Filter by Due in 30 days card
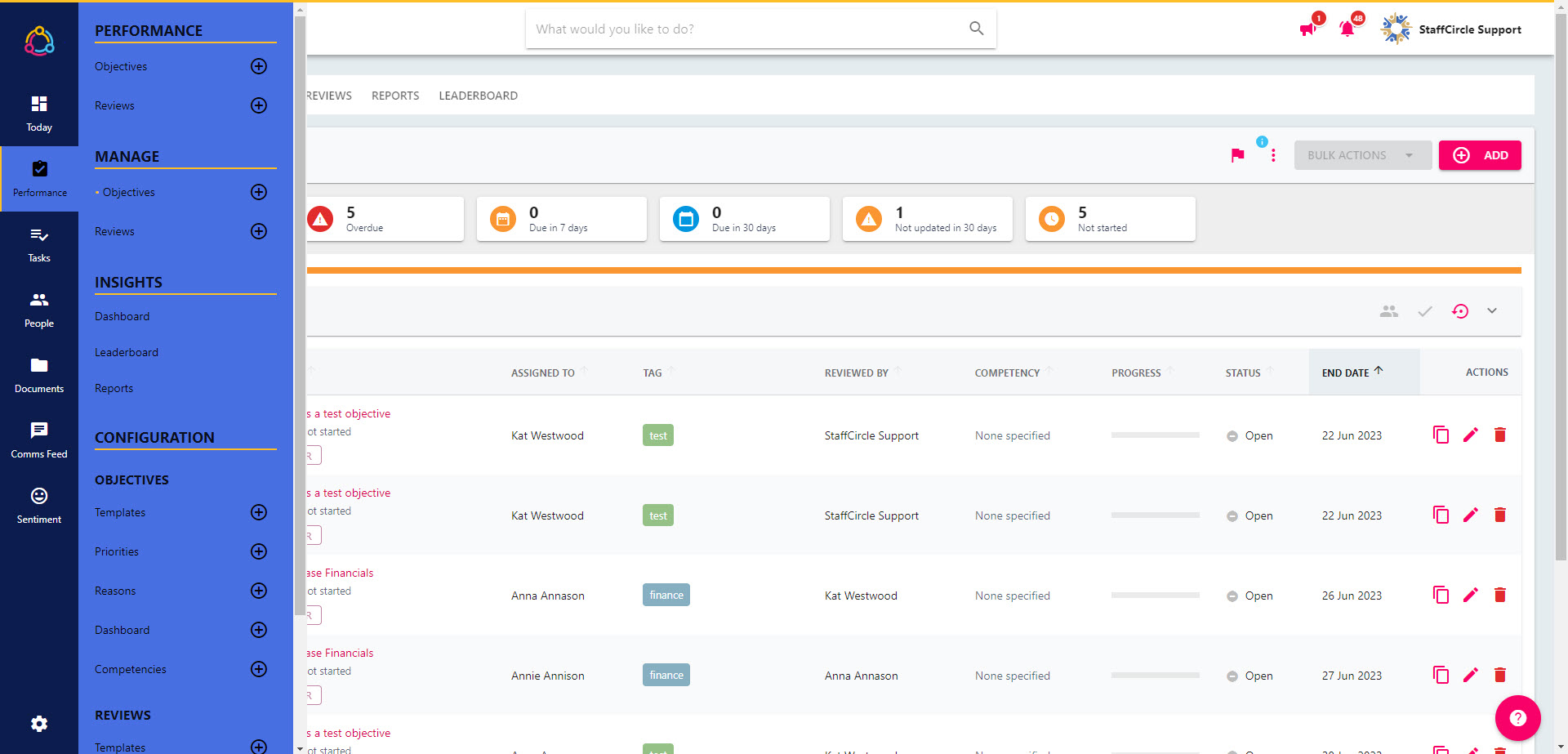The height and width of the screenshot is (754, 1568). [745, 219]
